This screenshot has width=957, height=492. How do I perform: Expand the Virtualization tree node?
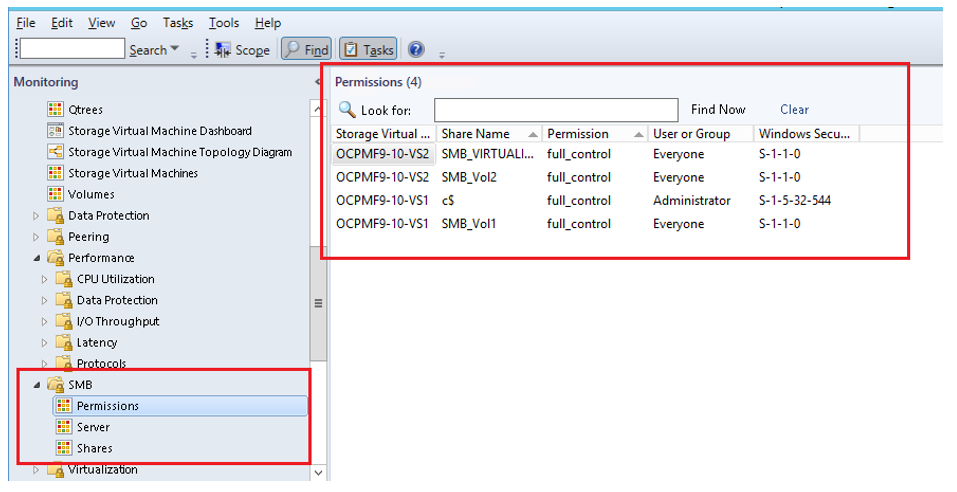[35, 470]
